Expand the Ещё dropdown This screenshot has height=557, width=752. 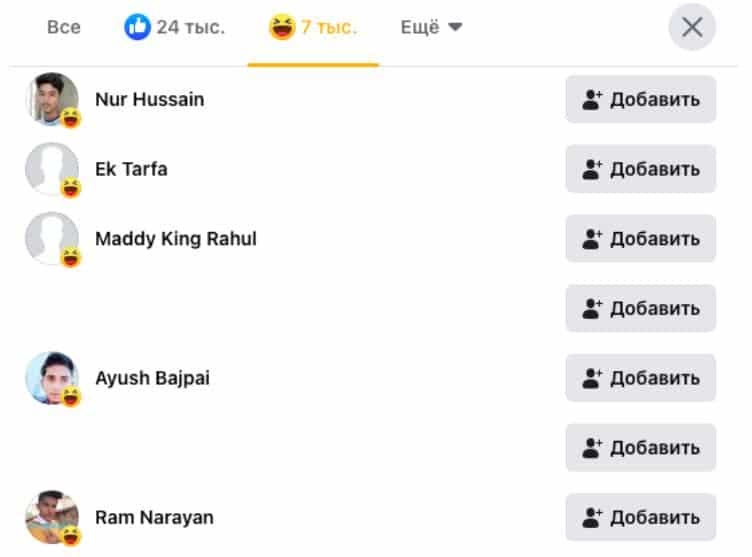click(x=431, y=27)
